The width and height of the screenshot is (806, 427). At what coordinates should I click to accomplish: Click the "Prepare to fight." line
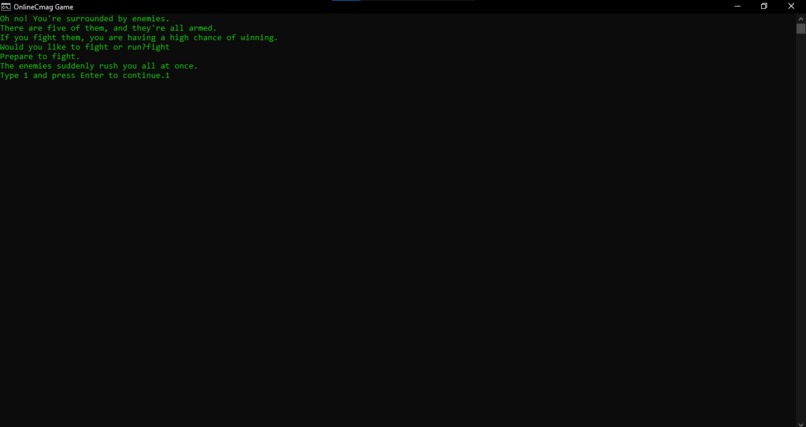(40, 57)
